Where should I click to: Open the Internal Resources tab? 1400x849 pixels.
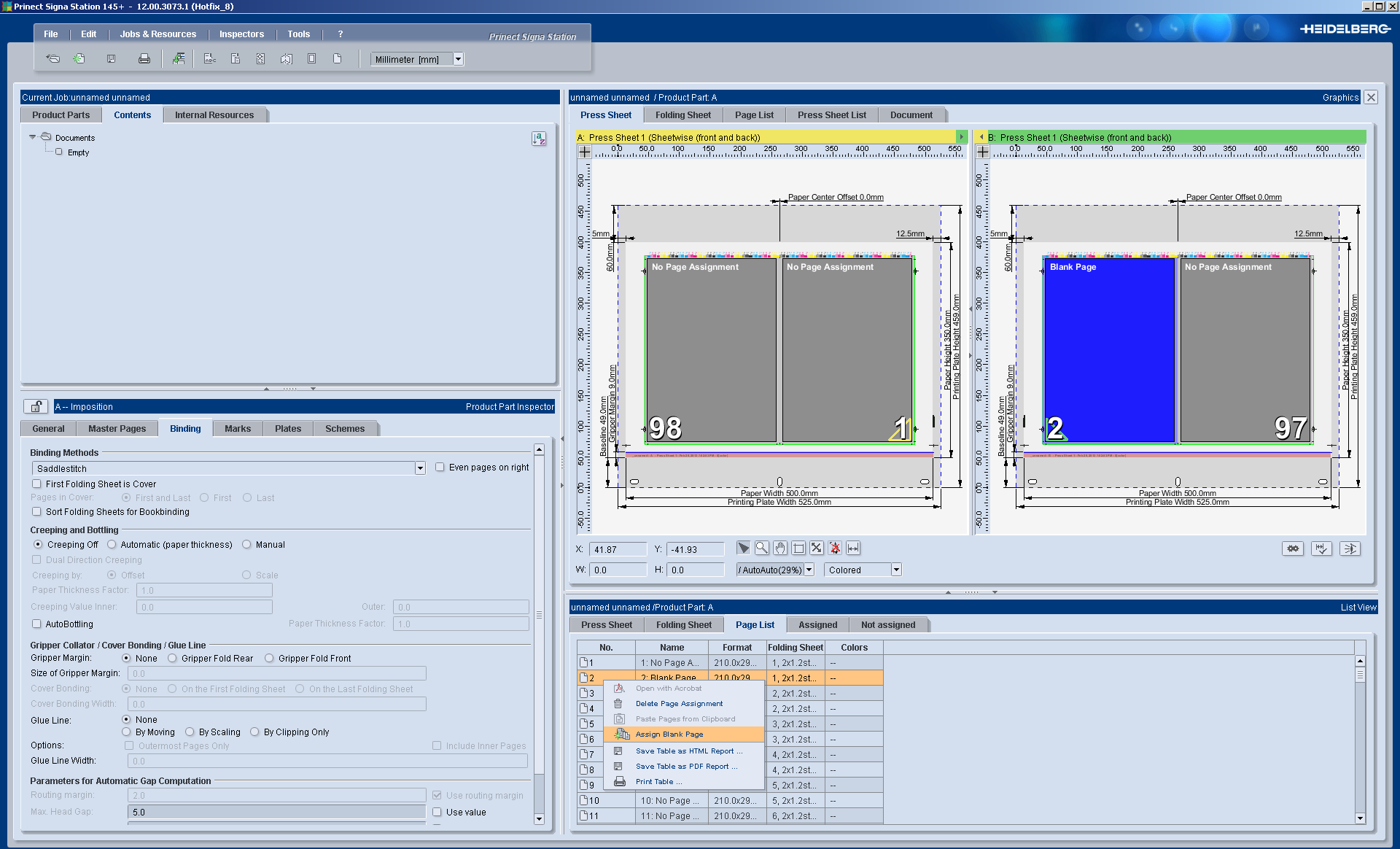click(x=214, y=115)
